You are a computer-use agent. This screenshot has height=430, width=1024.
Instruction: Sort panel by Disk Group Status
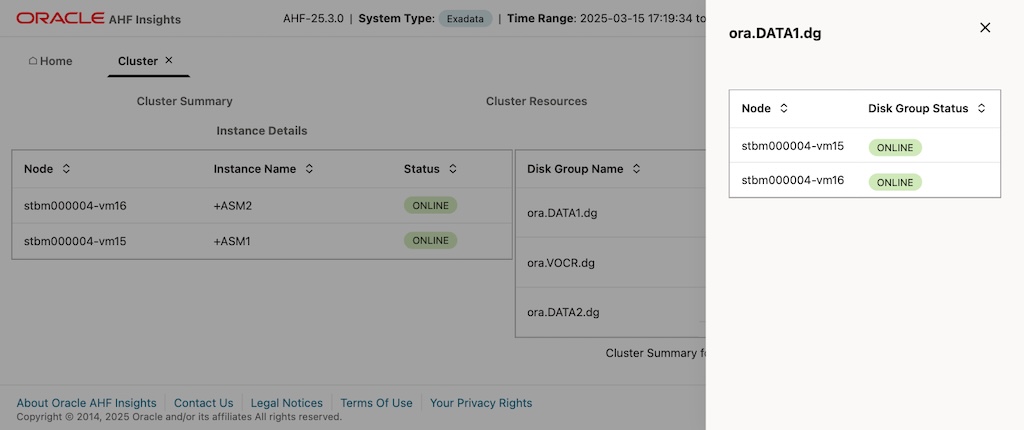coord(982,108)
